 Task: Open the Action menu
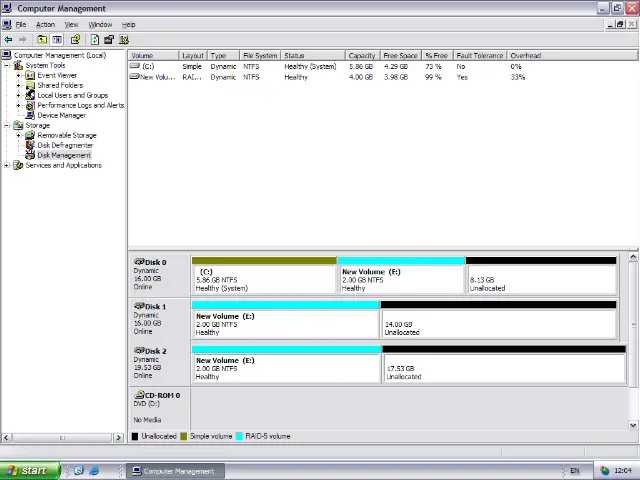45,24
